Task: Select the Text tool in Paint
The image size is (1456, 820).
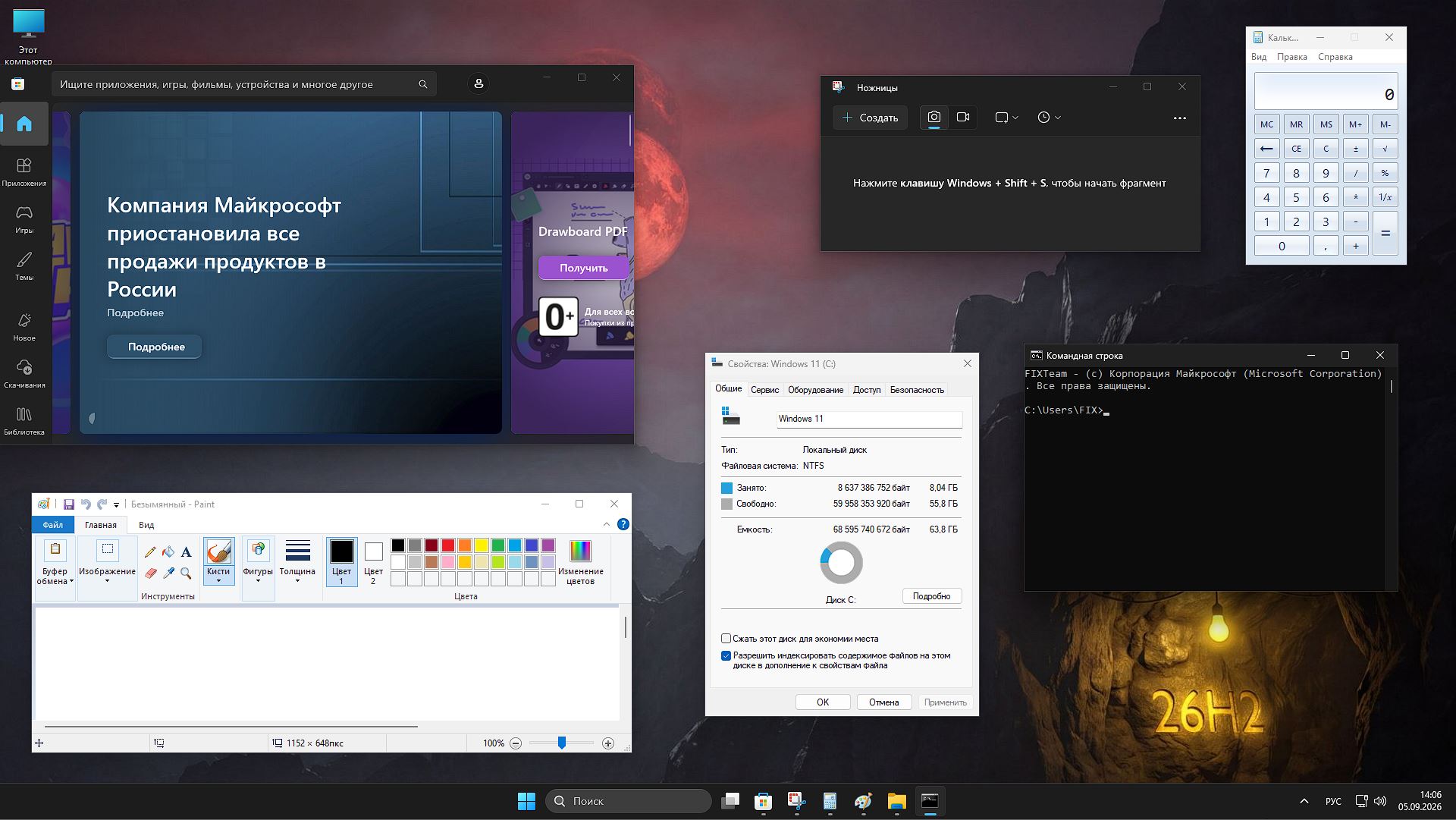Action: pos(186,552)
